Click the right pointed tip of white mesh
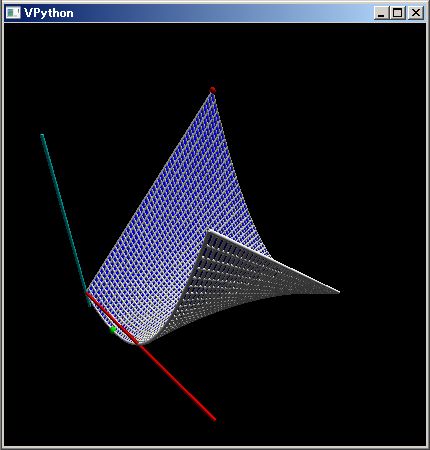The width and height of the screenshot is (430, 450). tap(337, 292)
